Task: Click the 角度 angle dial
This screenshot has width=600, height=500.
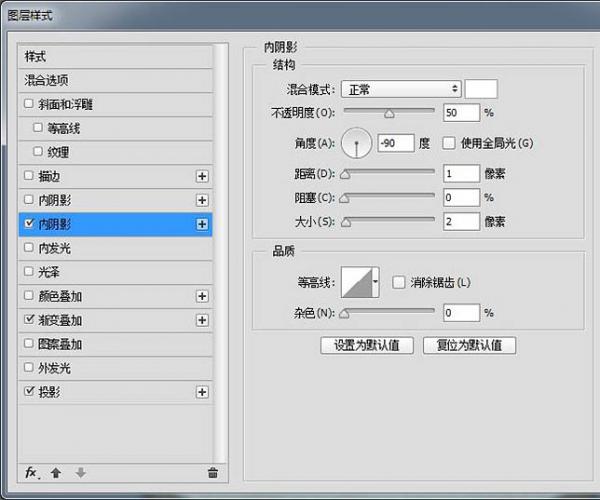Action: (356, 143)
